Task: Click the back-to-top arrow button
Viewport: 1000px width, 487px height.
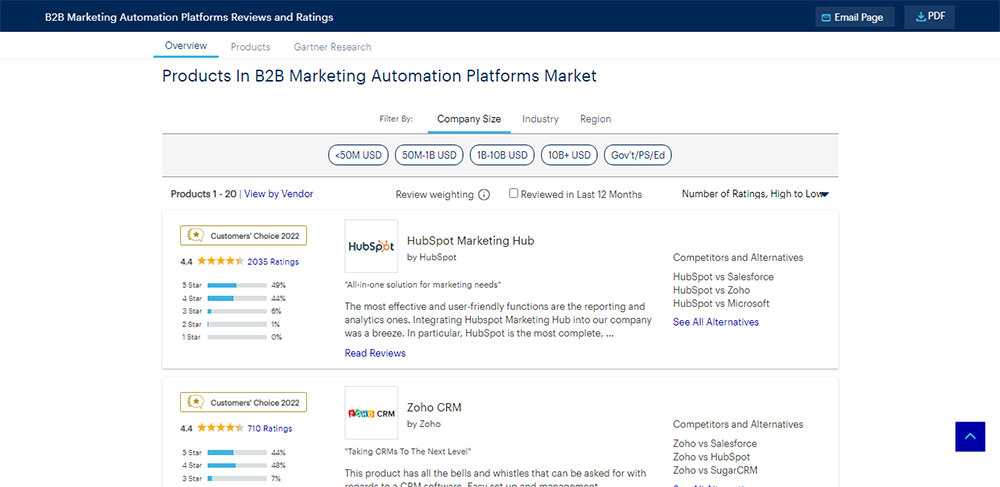Action: click(x=970, y=437)
